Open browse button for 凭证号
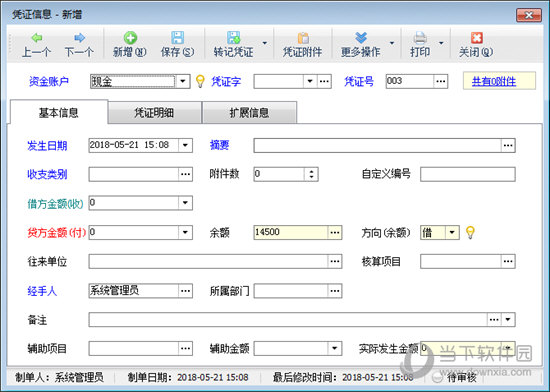Image resolution: width=550 pixels, height=392 pixels. point(441,81)
